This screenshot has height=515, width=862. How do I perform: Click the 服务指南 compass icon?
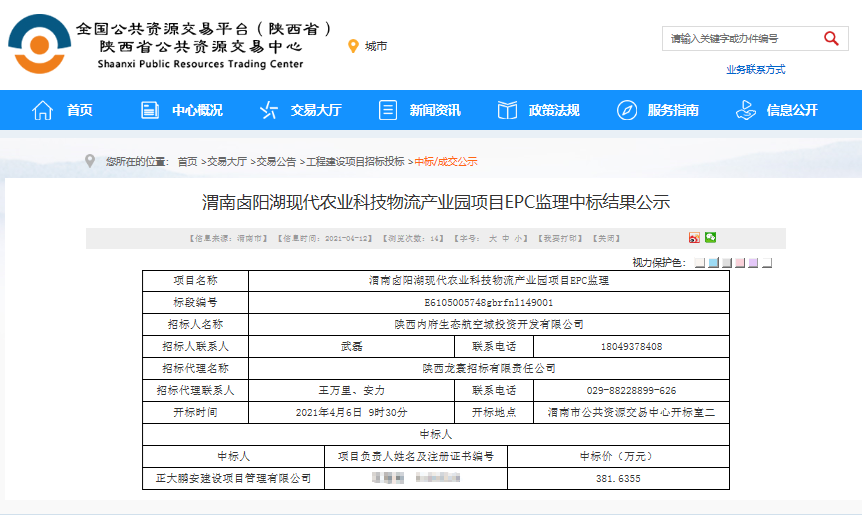click(x=627, y=110)
